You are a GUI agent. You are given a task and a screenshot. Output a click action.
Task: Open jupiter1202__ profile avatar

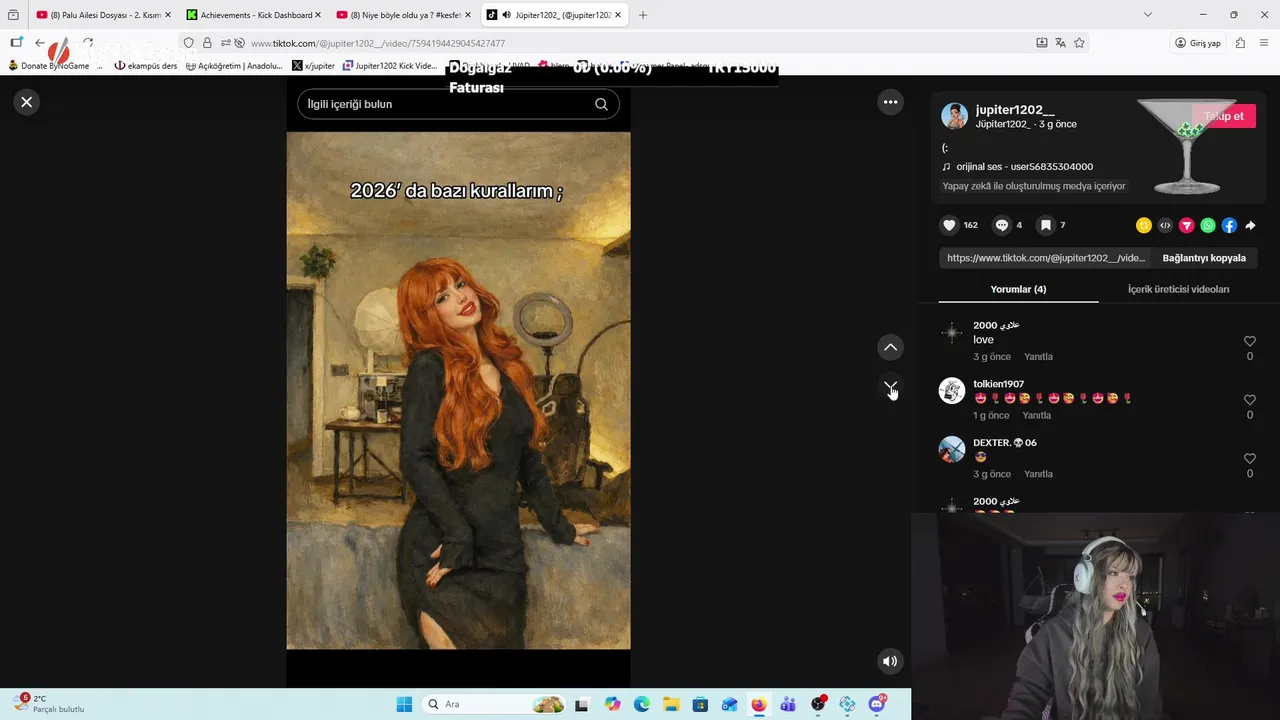pyautogui.click(x=954, y=116)
